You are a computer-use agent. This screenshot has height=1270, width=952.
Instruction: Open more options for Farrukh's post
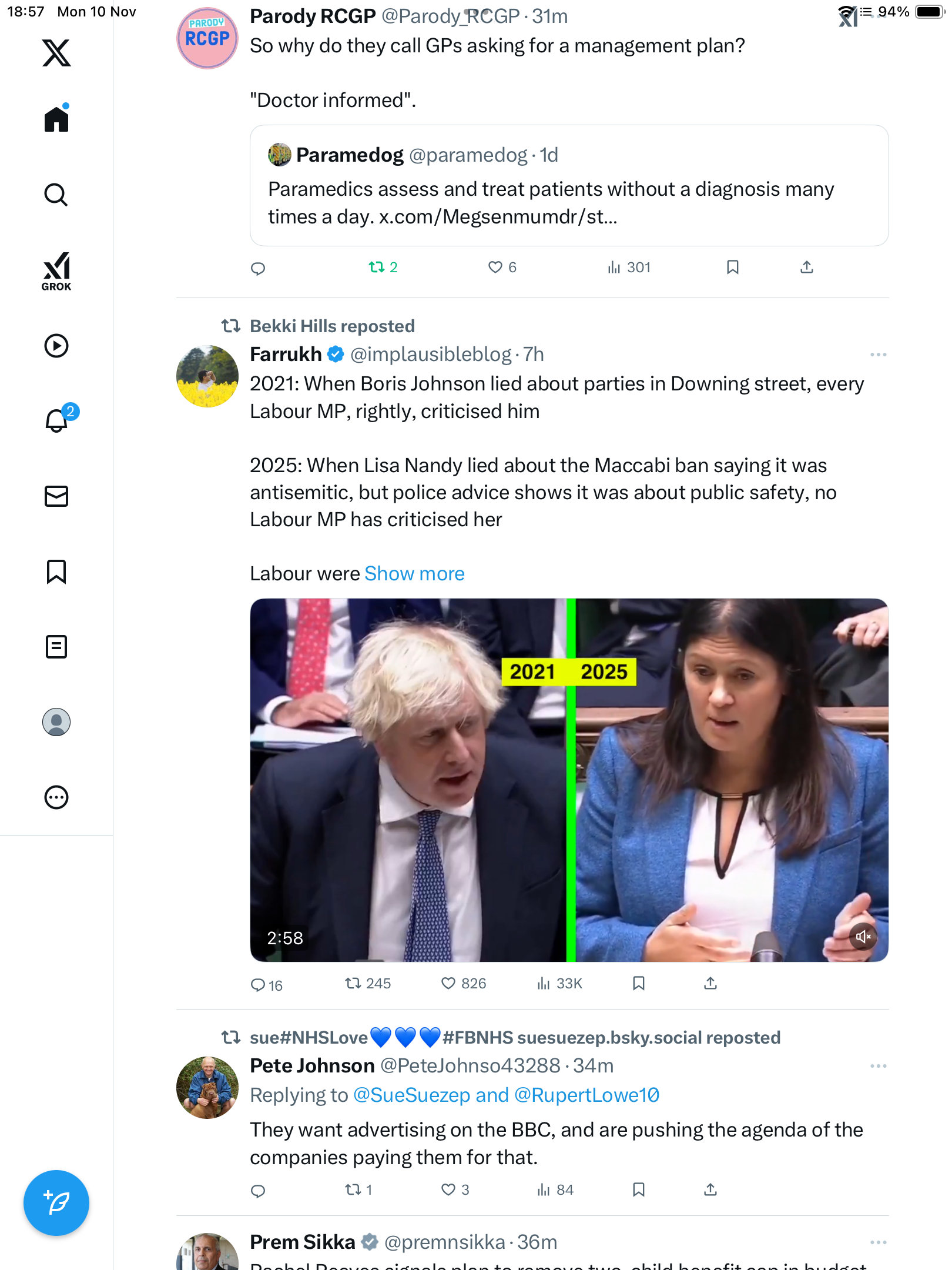point(878,355)
